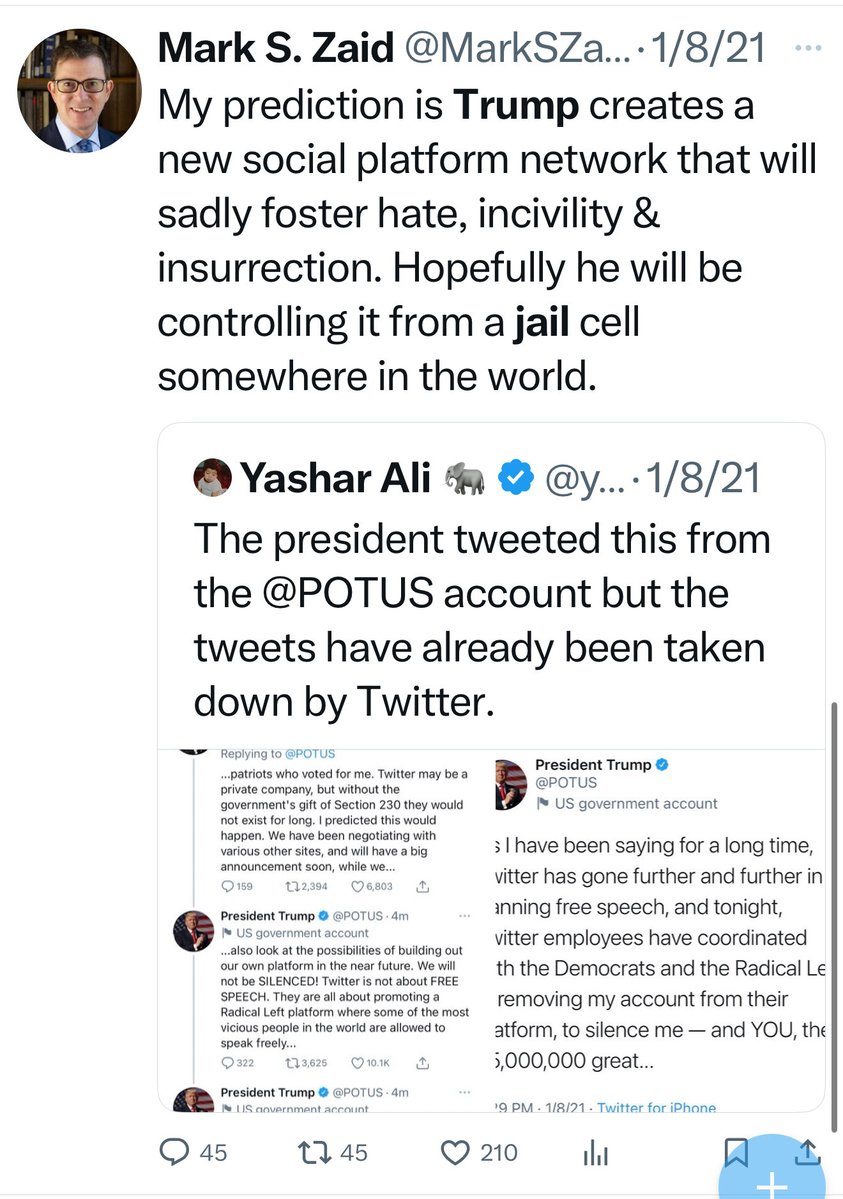Open Yashar Ali's name in quoted tweet
843x1199 pixels.
coord(335,479)
